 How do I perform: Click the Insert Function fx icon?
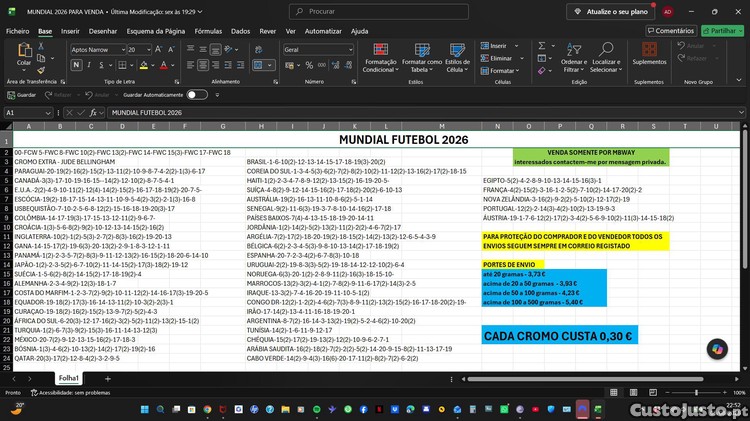point(93,113)
